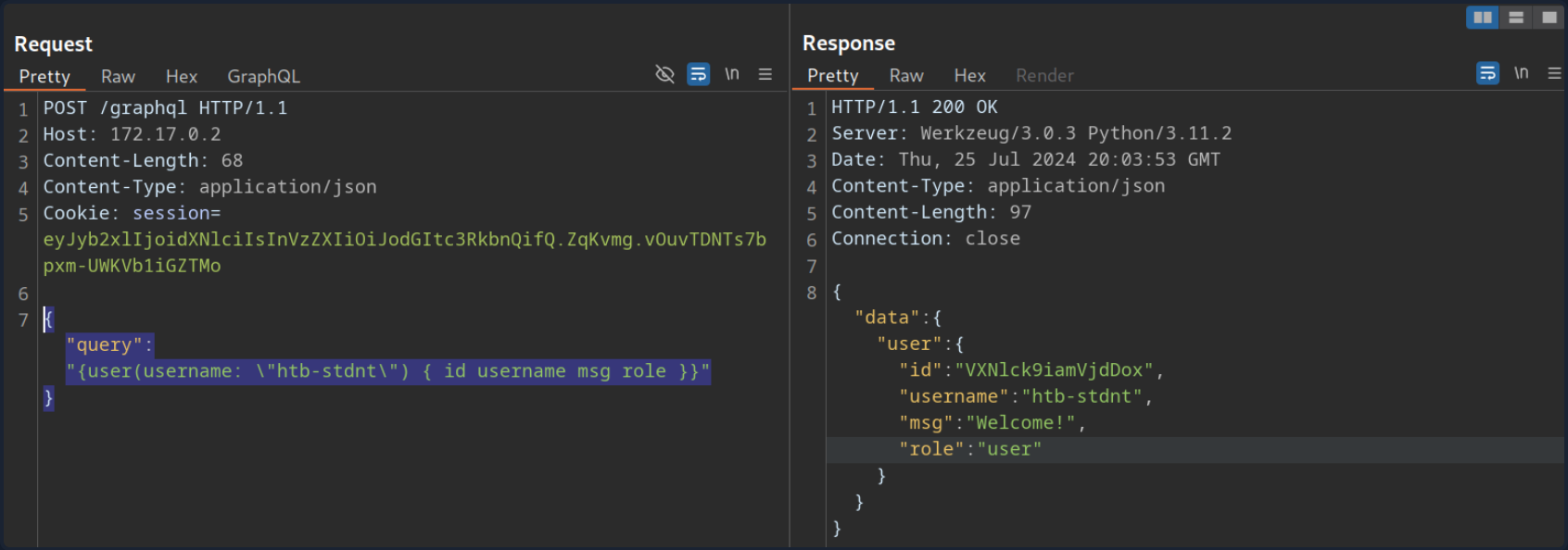This screenshot has width=1568, height=550.
Task: Click the "data":{ line in response
Action: (898, 318)
